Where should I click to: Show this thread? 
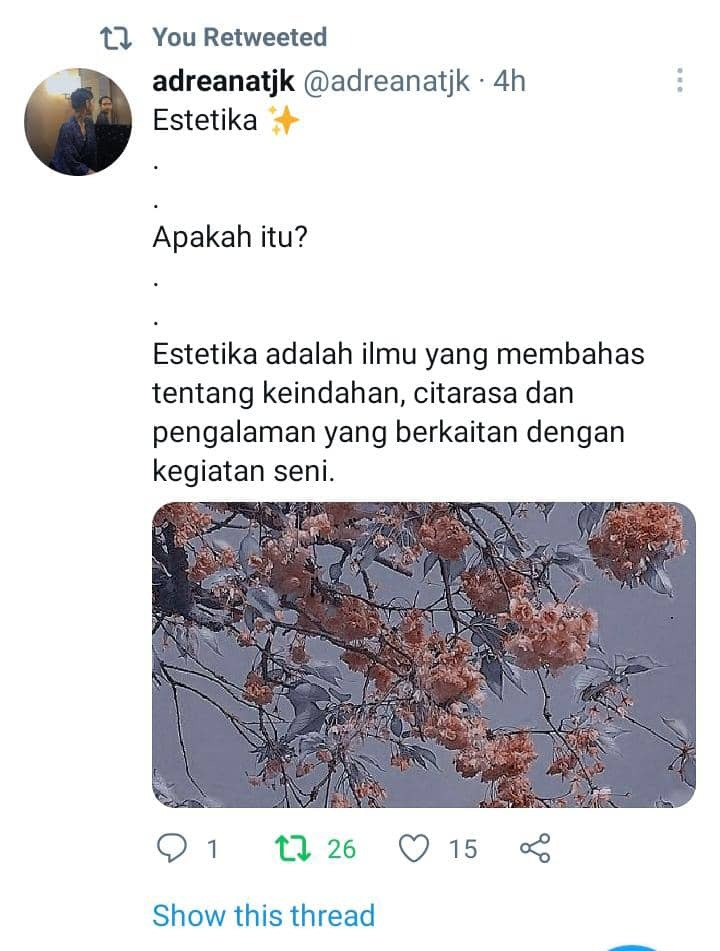[x=264, y=915]
